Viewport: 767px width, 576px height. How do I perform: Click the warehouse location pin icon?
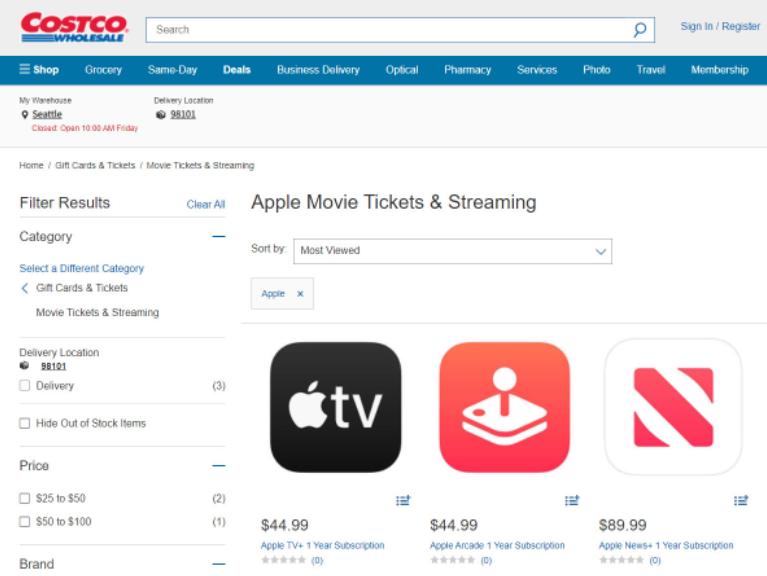[x=24, y=114]
